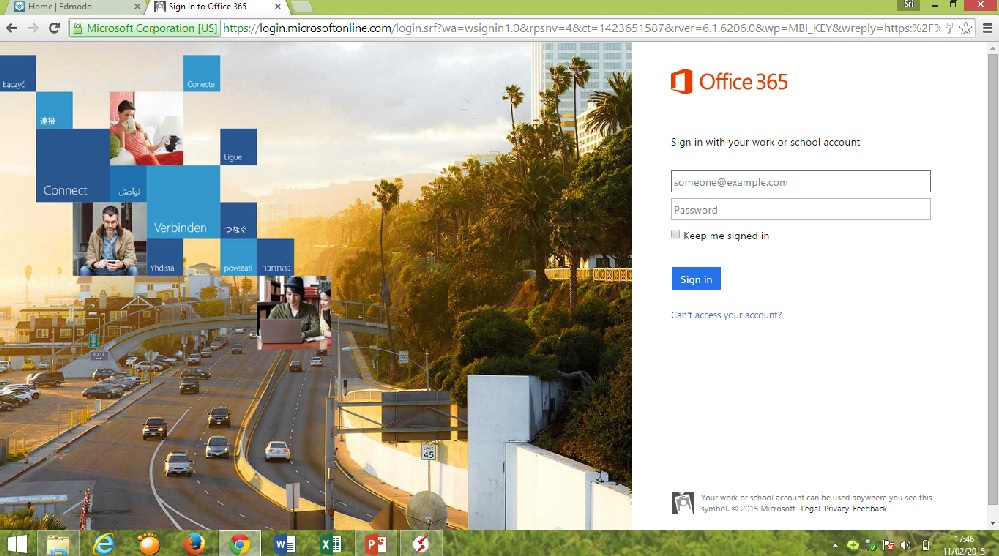Click the work account symbol icon in the footer
The image size is (999, 556).
point(682,503)
